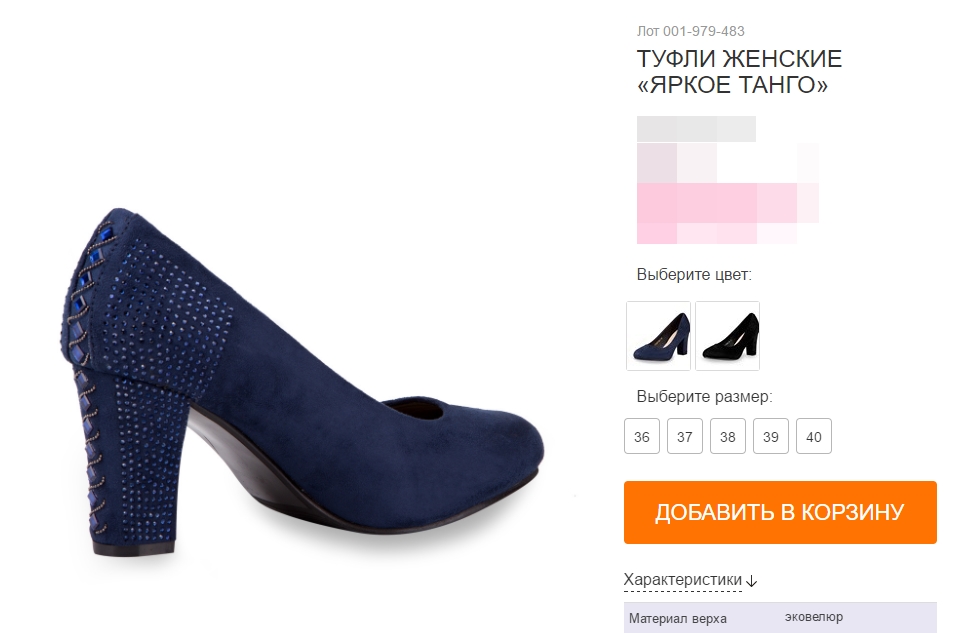The width and height of the screenshot is (975, 633).
Task: Click the эковелюр material value
Action: point(813,617)
